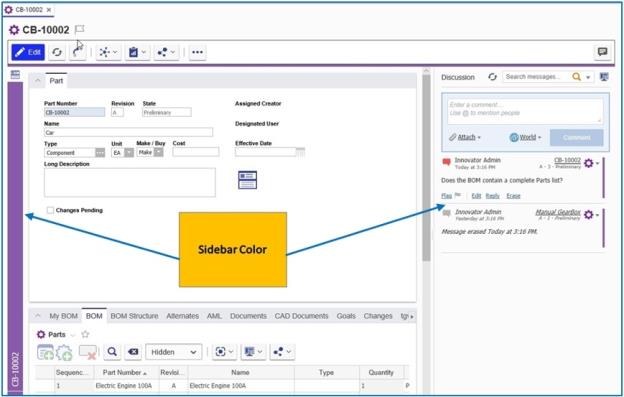Click the Comment button

coord(577,138)
